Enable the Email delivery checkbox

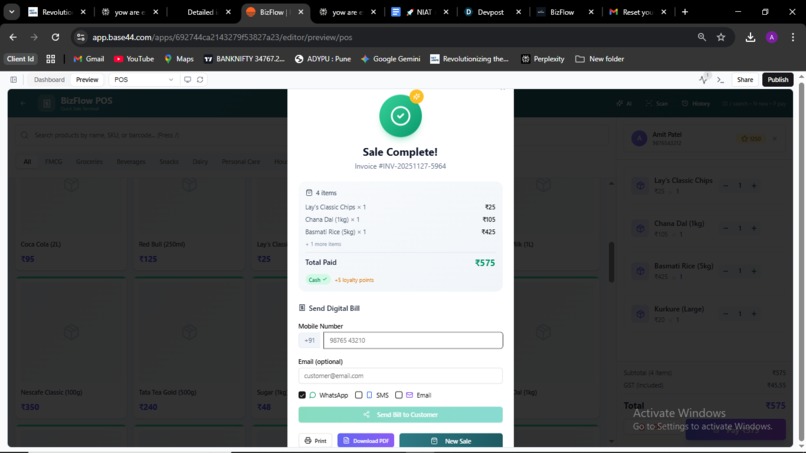(x=399, y=395)
